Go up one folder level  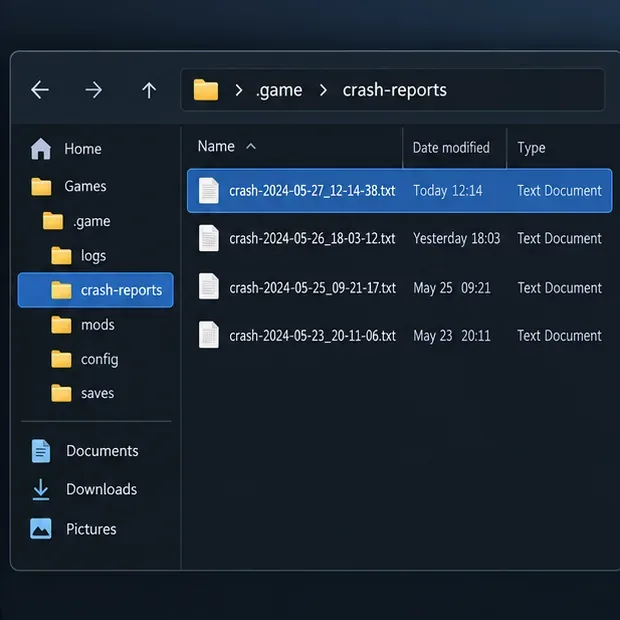[x=149, y=90]
